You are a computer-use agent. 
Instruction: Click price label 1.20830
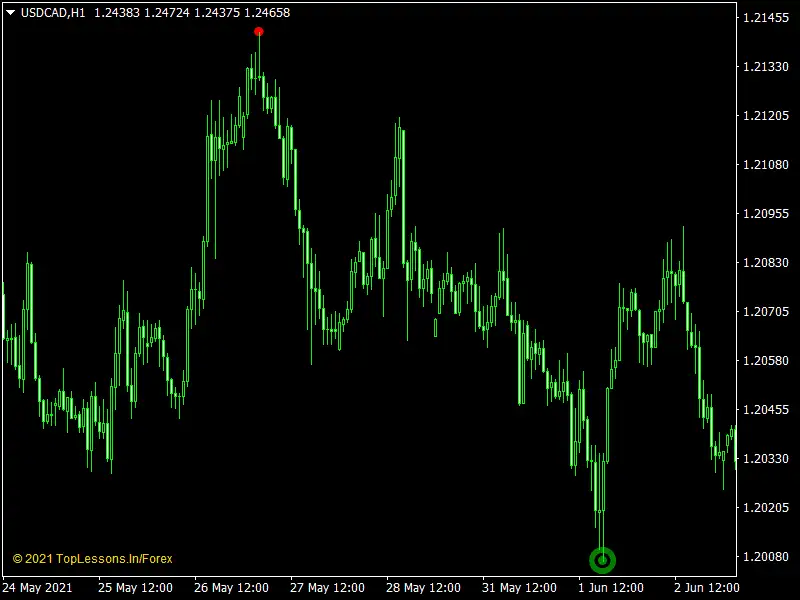(x=766, y=263)
